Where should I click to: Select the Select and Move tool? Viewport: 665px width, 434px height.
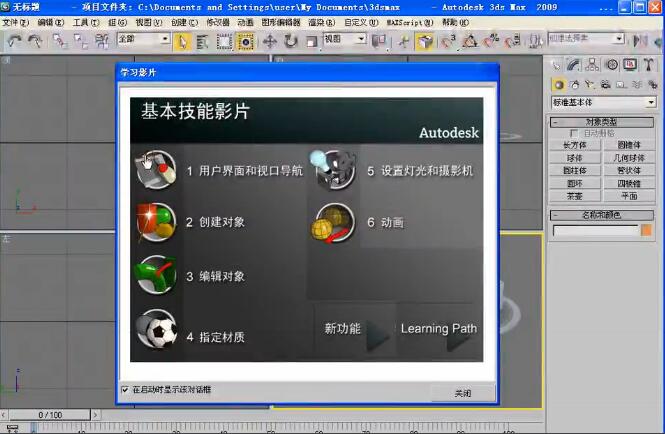click(270, 42)
